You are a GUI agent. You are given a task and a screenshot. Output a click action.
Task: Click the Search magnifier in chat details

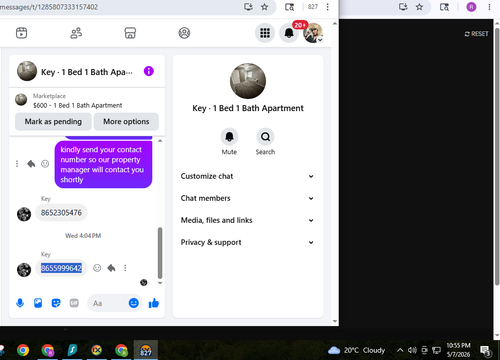pos(265,137)
